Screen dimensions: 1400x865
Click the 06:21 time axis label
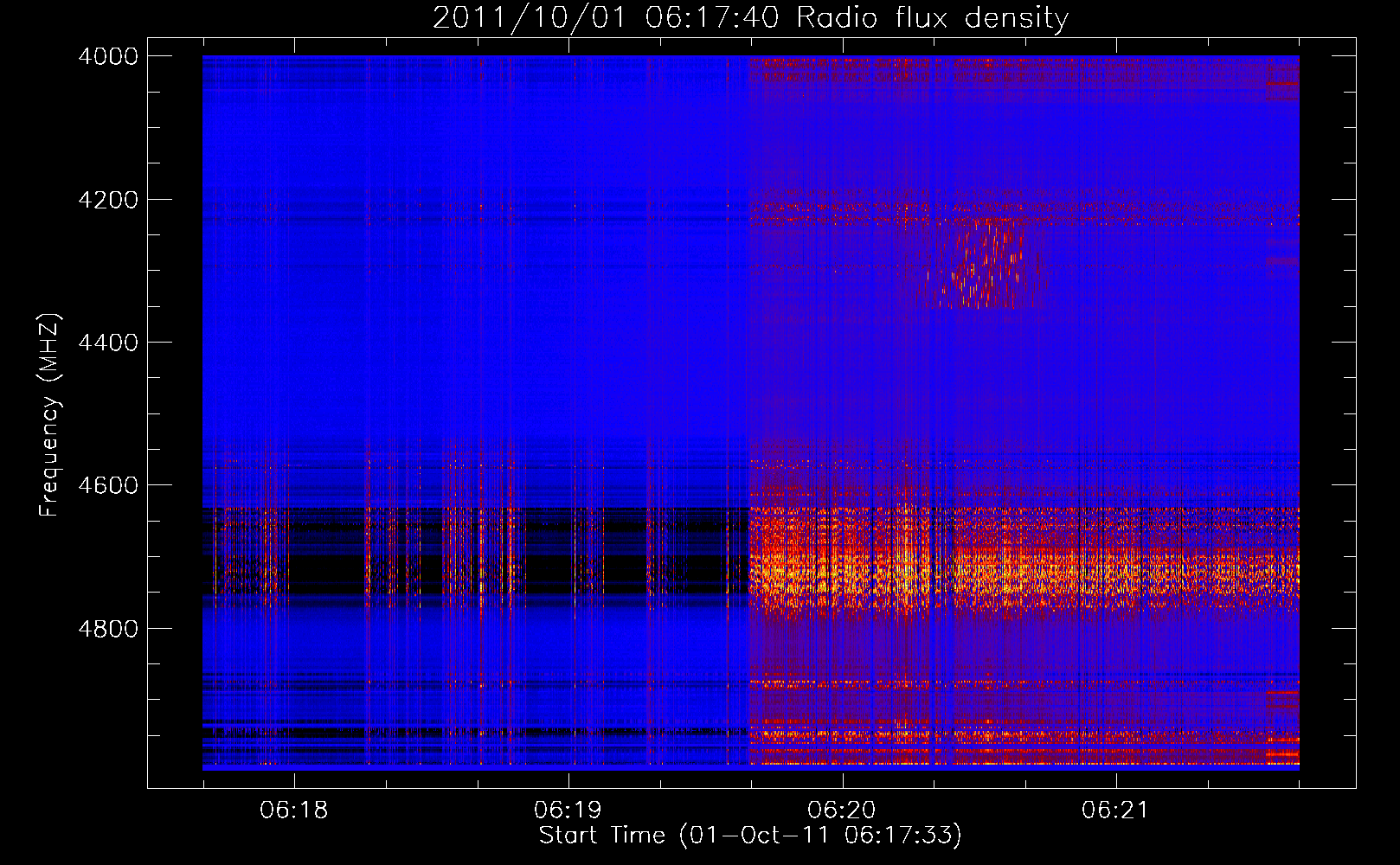point(1116,811)
